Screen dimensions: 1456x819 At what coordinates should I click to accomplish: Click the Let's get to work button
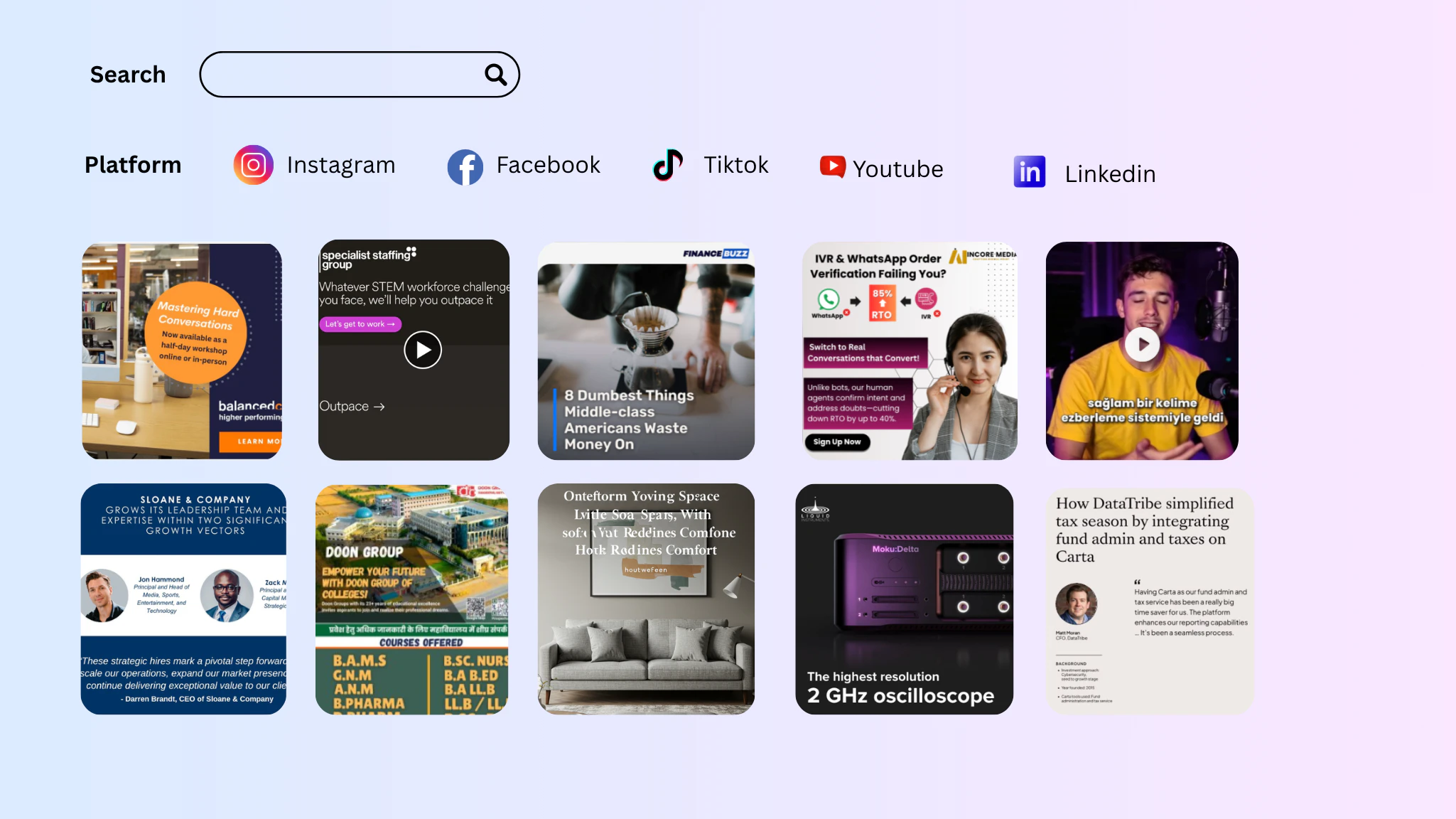[x=360, y=324]
